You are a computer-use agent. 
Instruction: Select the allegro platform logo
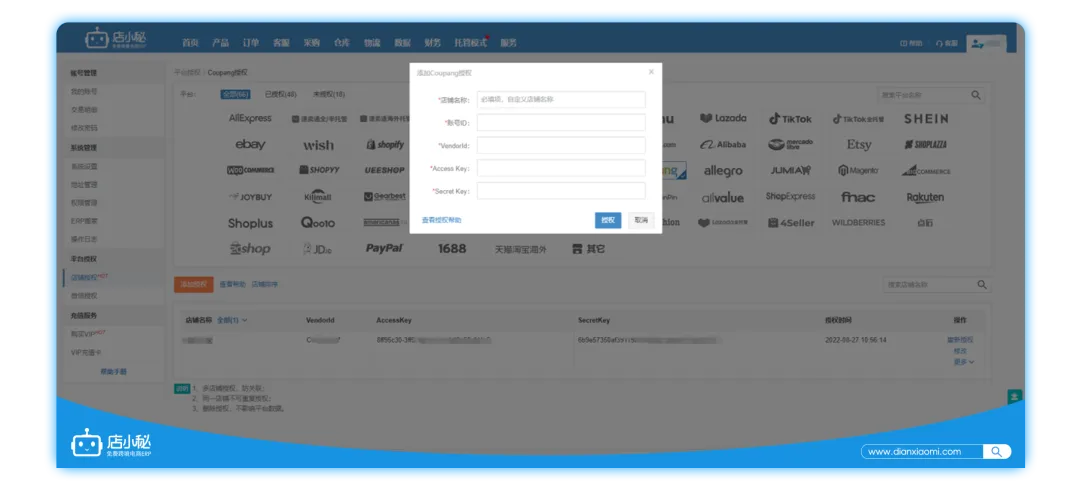[723, 171]
